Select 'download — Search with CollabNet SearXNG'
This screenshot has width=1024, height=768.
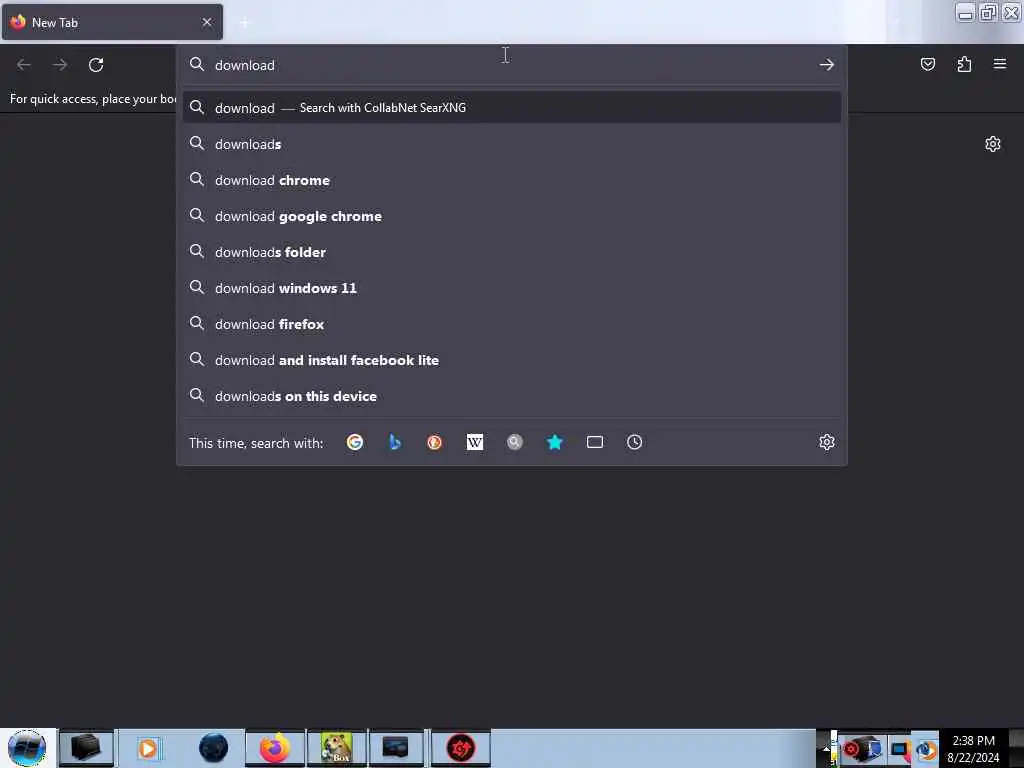pos(511,108)
